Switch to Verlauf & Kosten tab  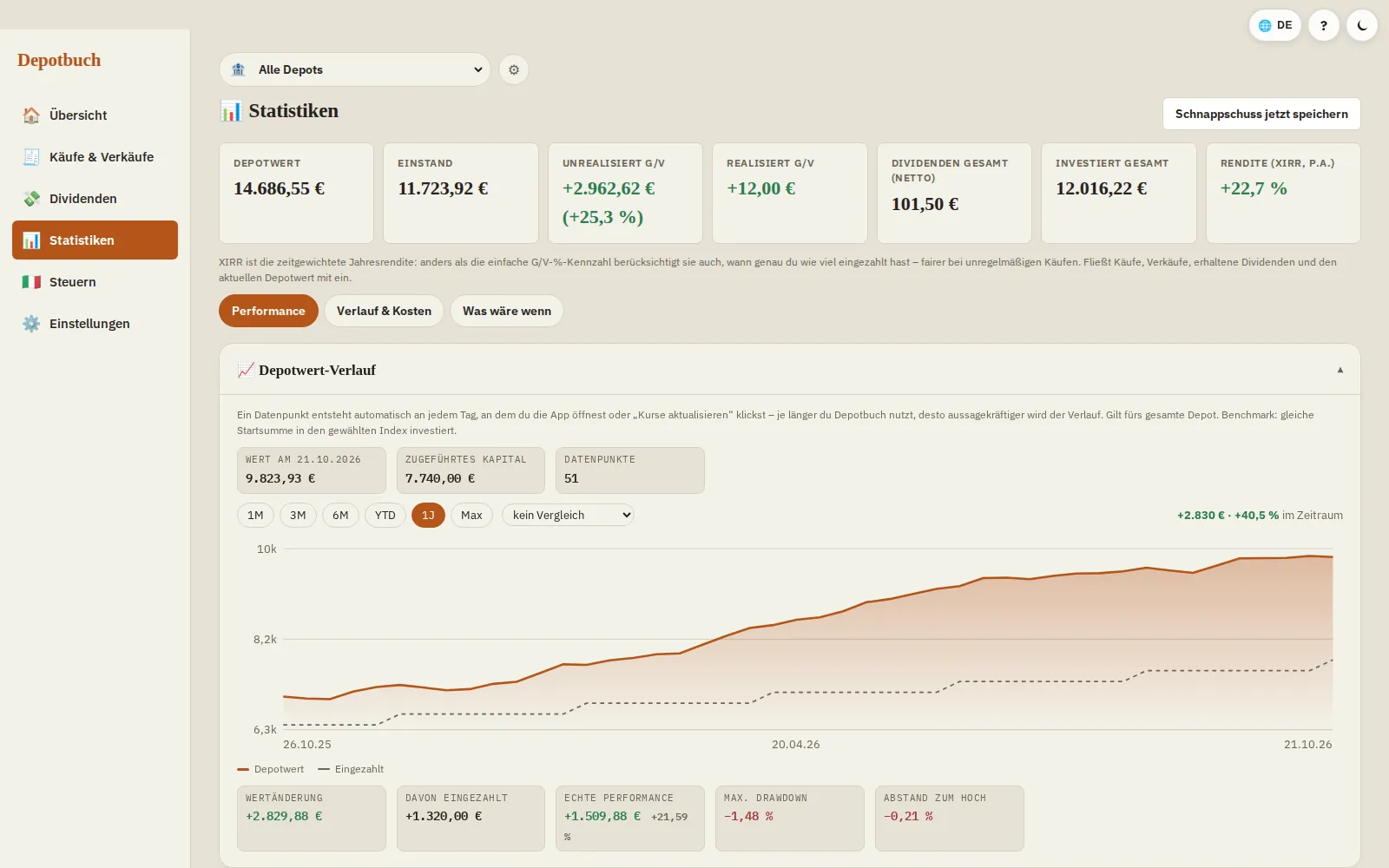[384, 311]
